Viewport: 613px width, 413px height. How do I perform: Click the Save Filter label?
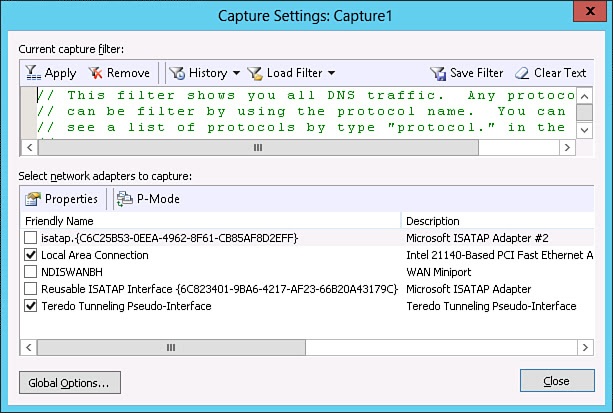[477, 73]
